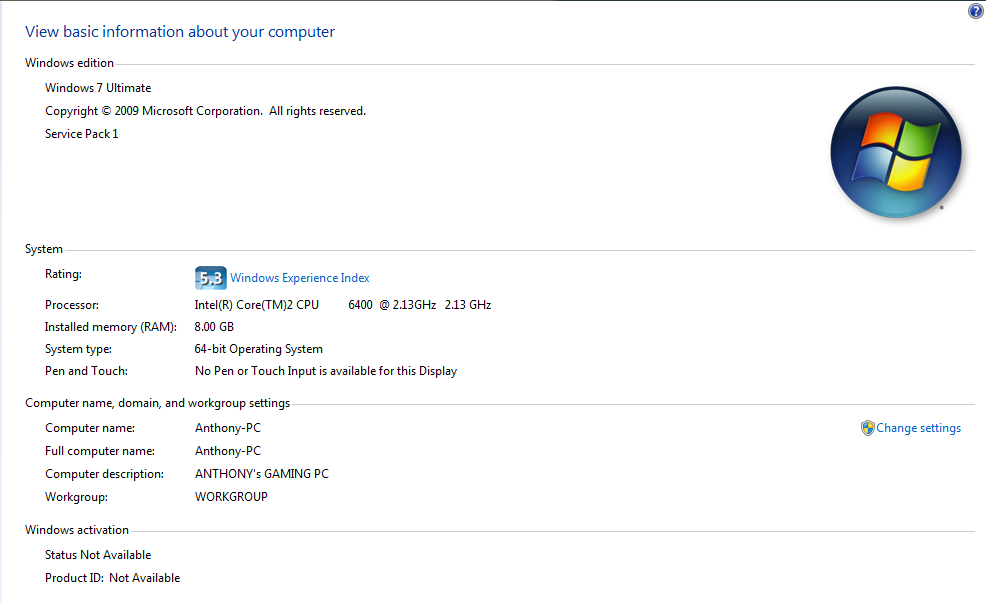This screenshot has width=986, height=603.
Task: Click the Anthony-PC computer name value
Action: pyautogui.click(x=228, y=428)
